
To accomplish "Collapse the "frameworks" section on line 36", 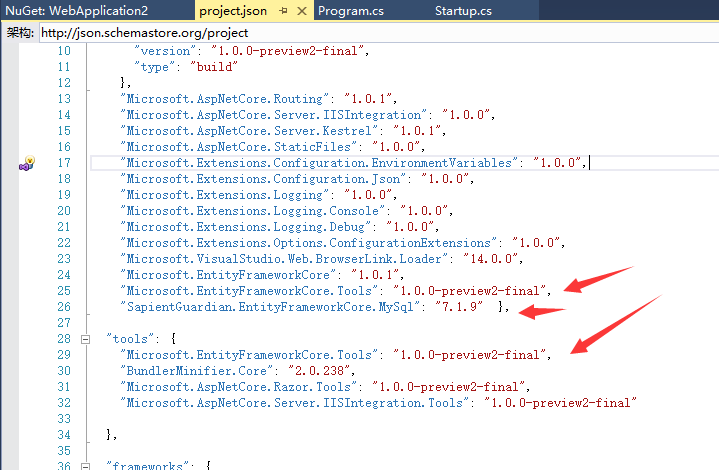I will coord(85,466).
